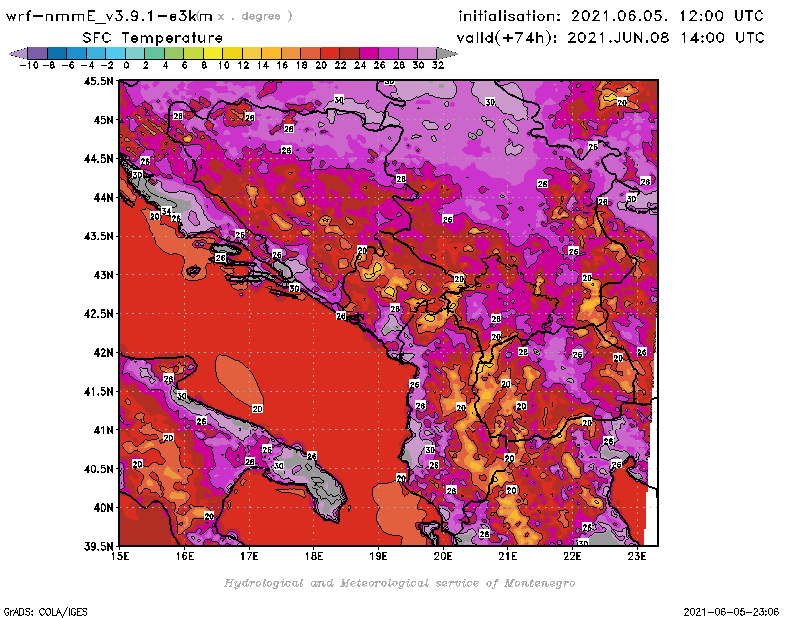The width and height of the screenshot is (800, 618).
Task: Click the latitude label '43.5N'
Action: (x=99, y=236)
